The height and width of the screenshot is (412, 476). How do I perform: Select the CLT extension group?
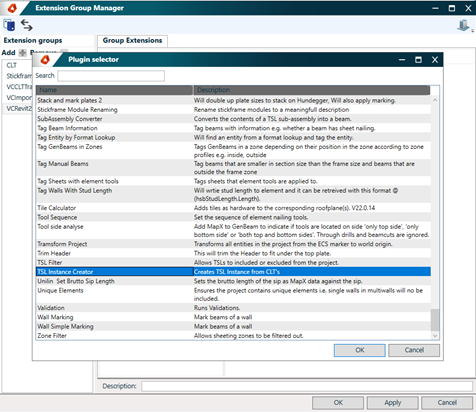coord(12,65)
